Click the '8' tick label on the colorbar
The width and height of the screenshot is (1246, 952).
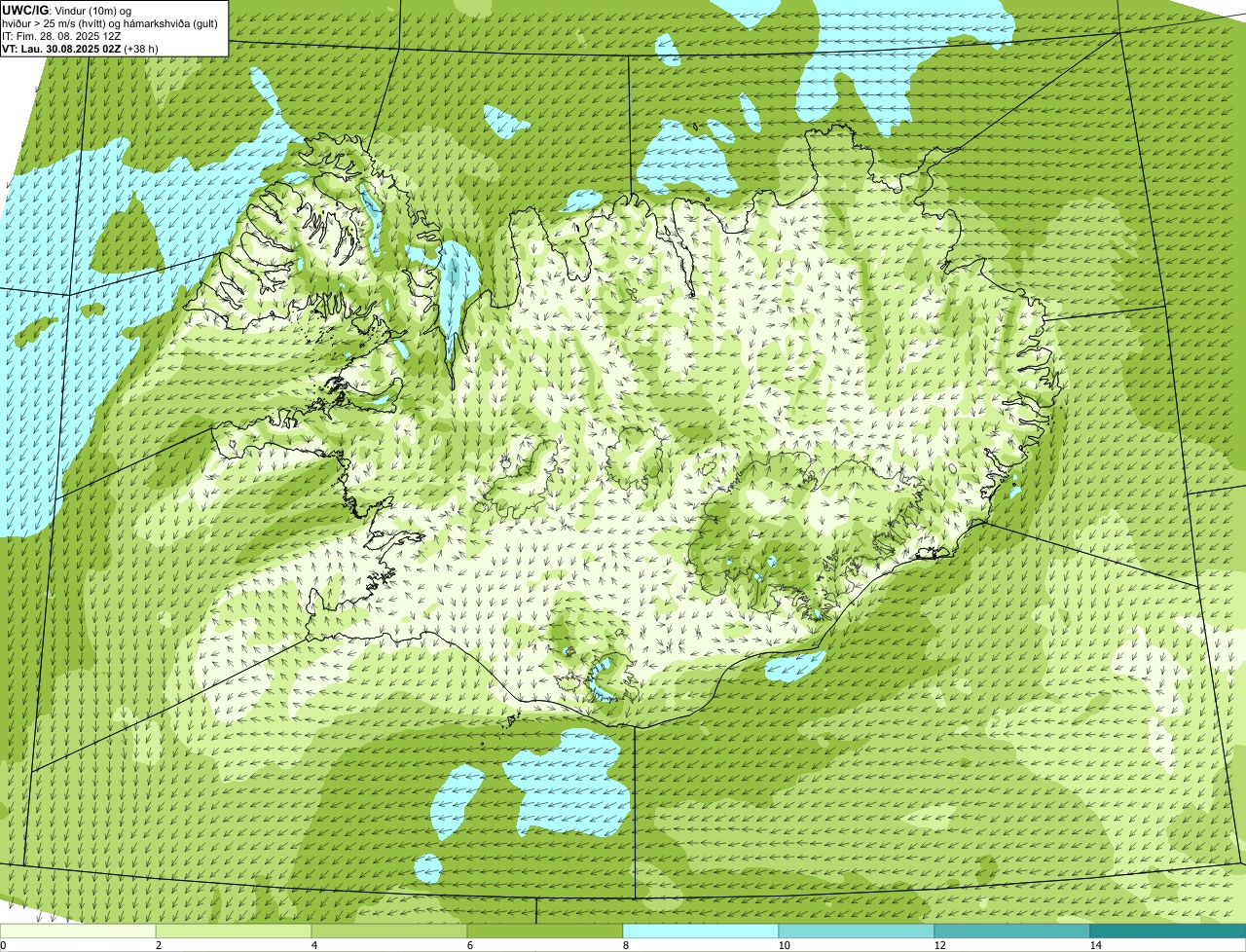[625, 945]
